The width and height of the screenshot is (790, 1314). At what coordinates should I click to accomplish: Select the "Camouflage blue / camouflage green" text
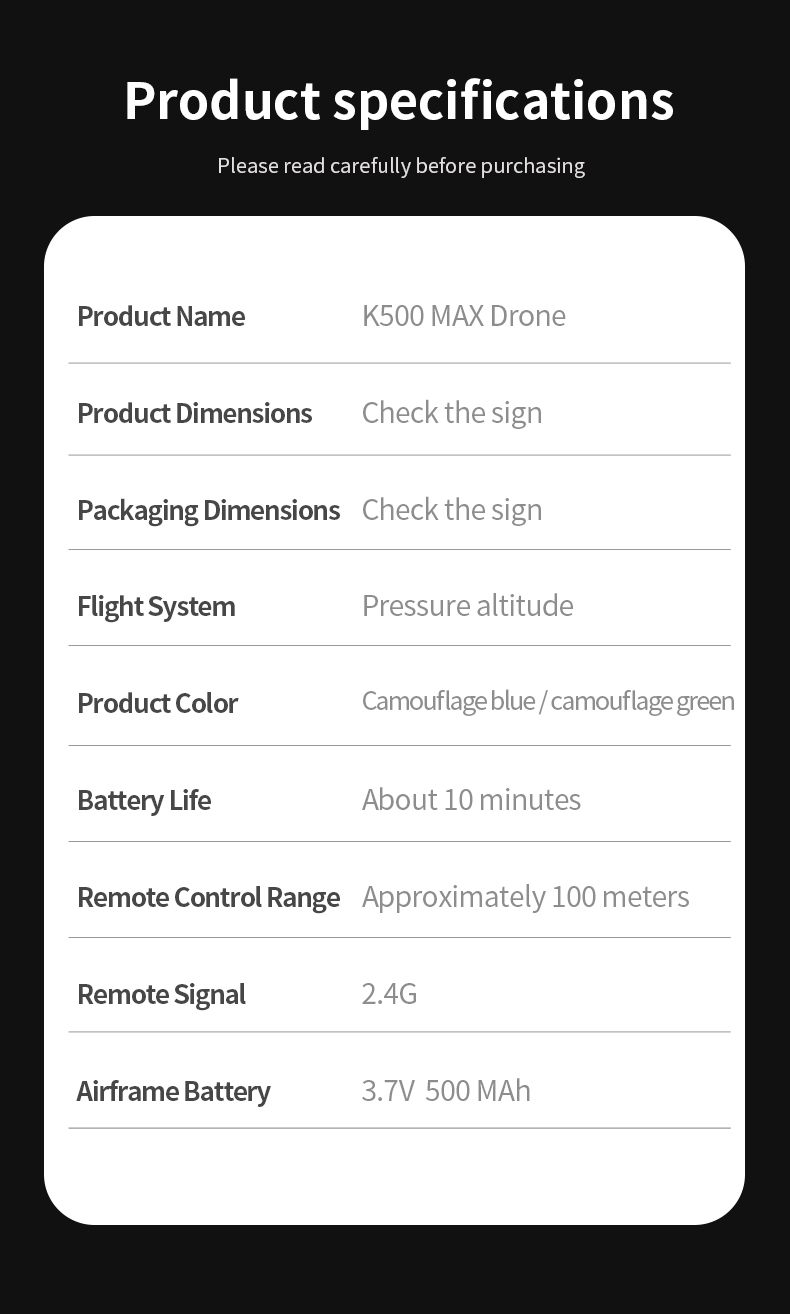point(547,701)
